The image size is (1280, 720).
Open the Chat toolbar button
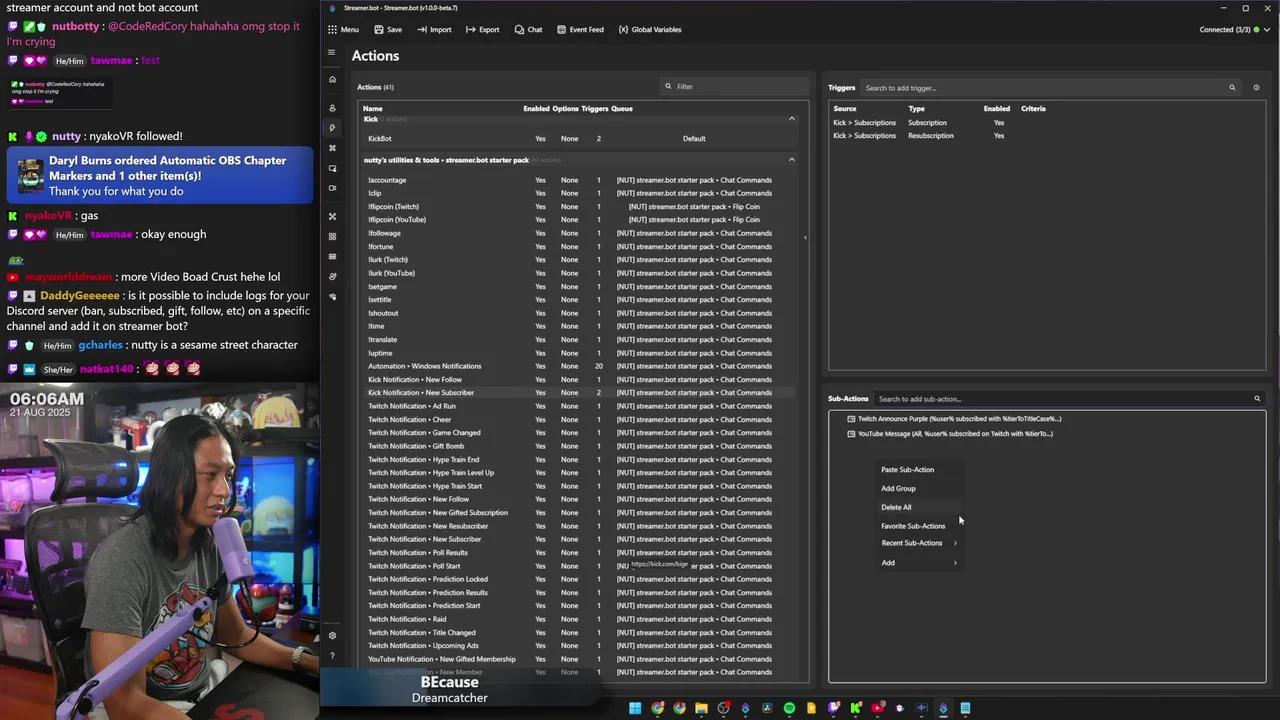tap(528, 29)
